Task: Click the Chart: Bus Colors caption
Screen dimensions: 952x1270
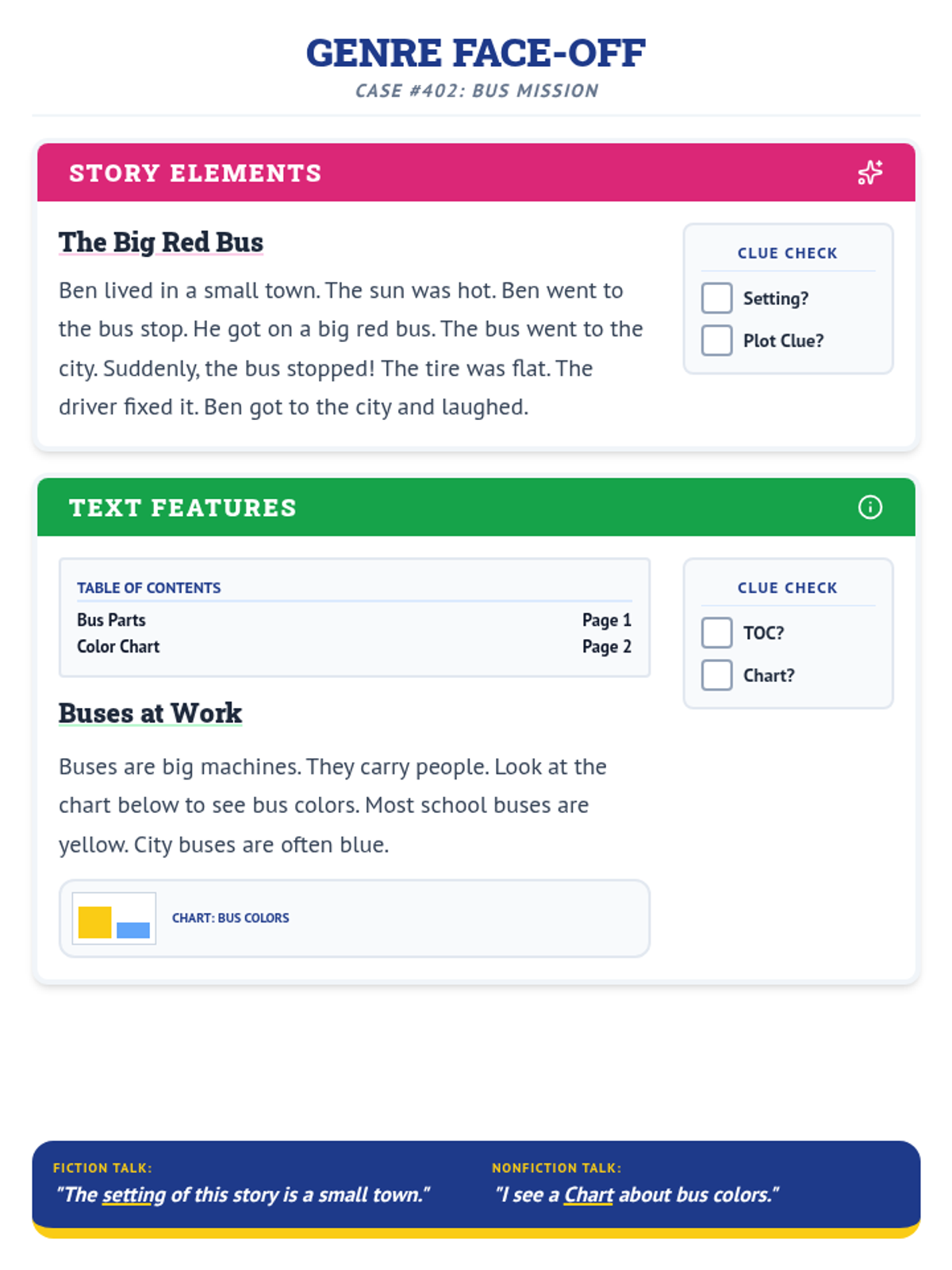Action: point(230,918)
